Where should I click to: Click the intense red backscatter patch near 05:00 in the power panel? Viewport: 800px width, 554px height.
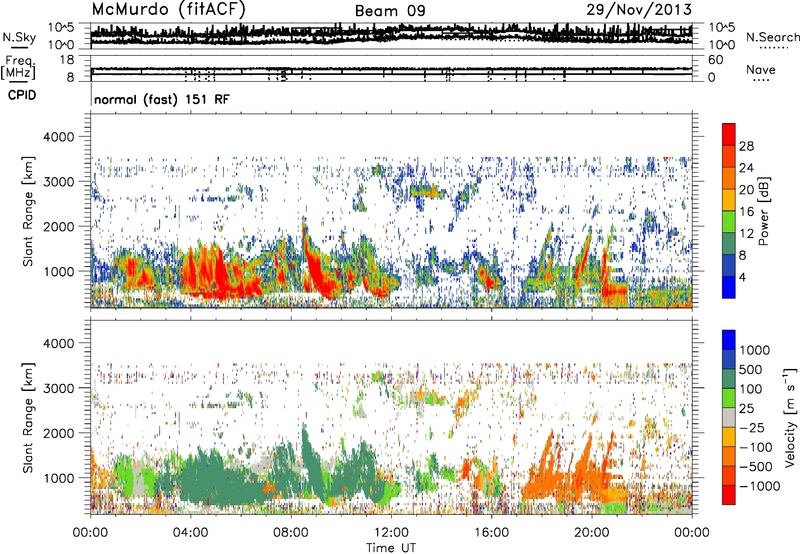point(220,275)
